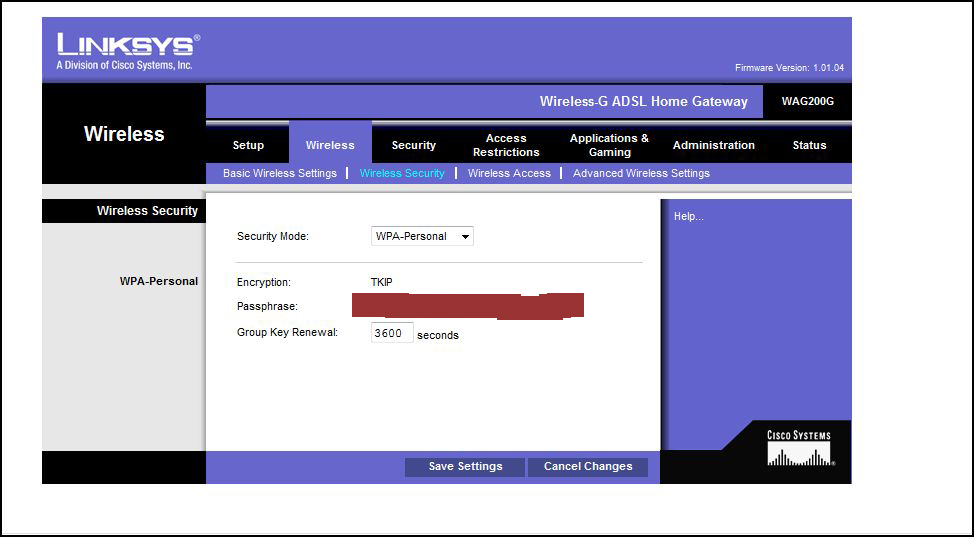Open the Access Restrictions tab
974x537 pixels.
coord(506,145)
